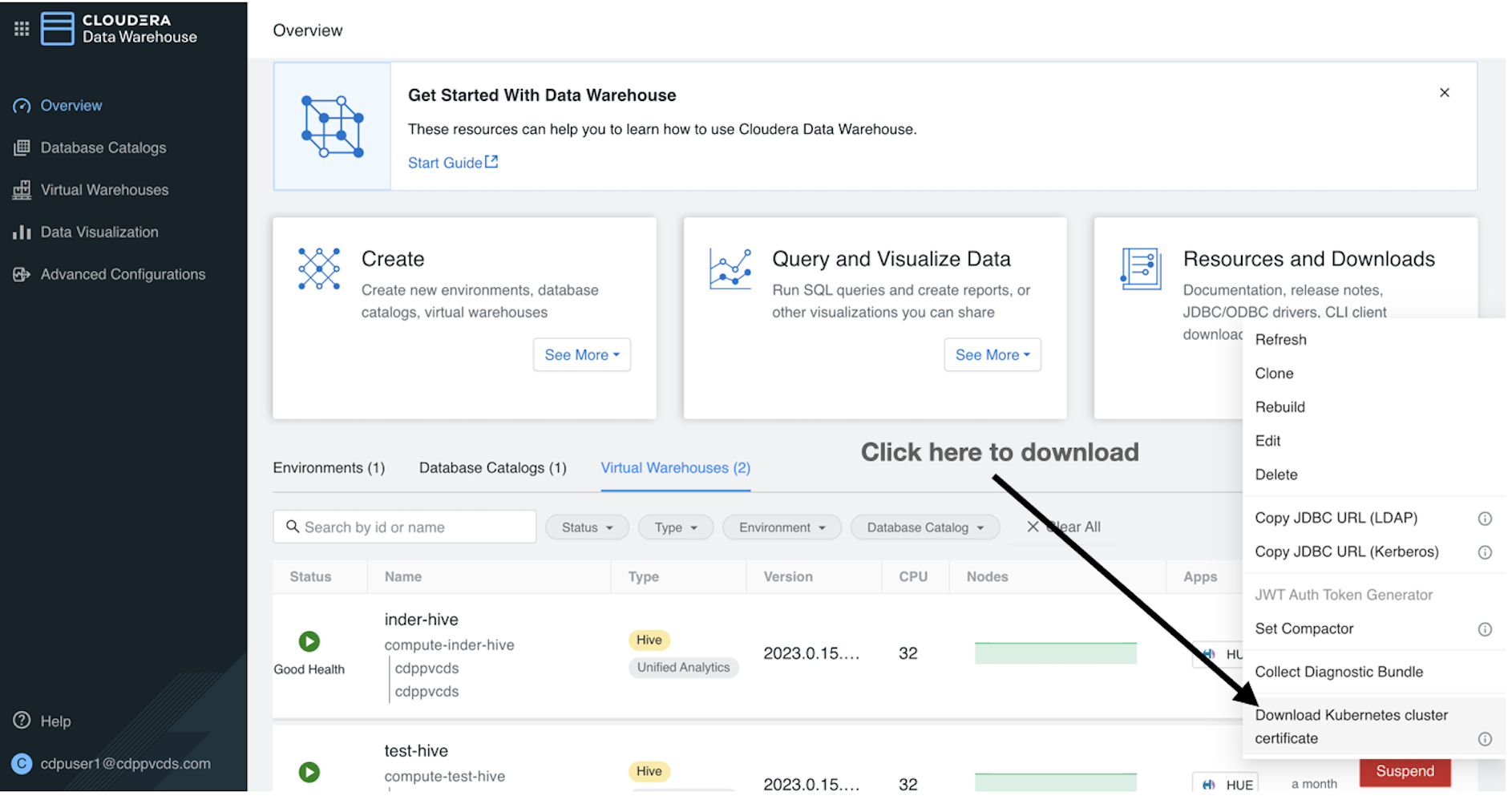Open the app grid launcher icon
The height and width of the screenshot is (808, 1512).
pyautogui.click(x=22, y=29)
